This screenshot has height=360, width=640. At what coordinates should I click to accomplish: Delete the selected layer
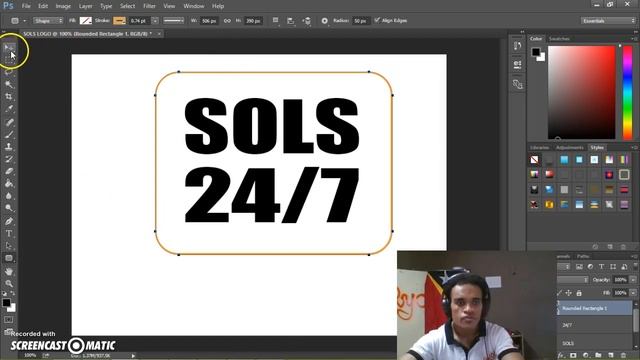pos(623,356)
